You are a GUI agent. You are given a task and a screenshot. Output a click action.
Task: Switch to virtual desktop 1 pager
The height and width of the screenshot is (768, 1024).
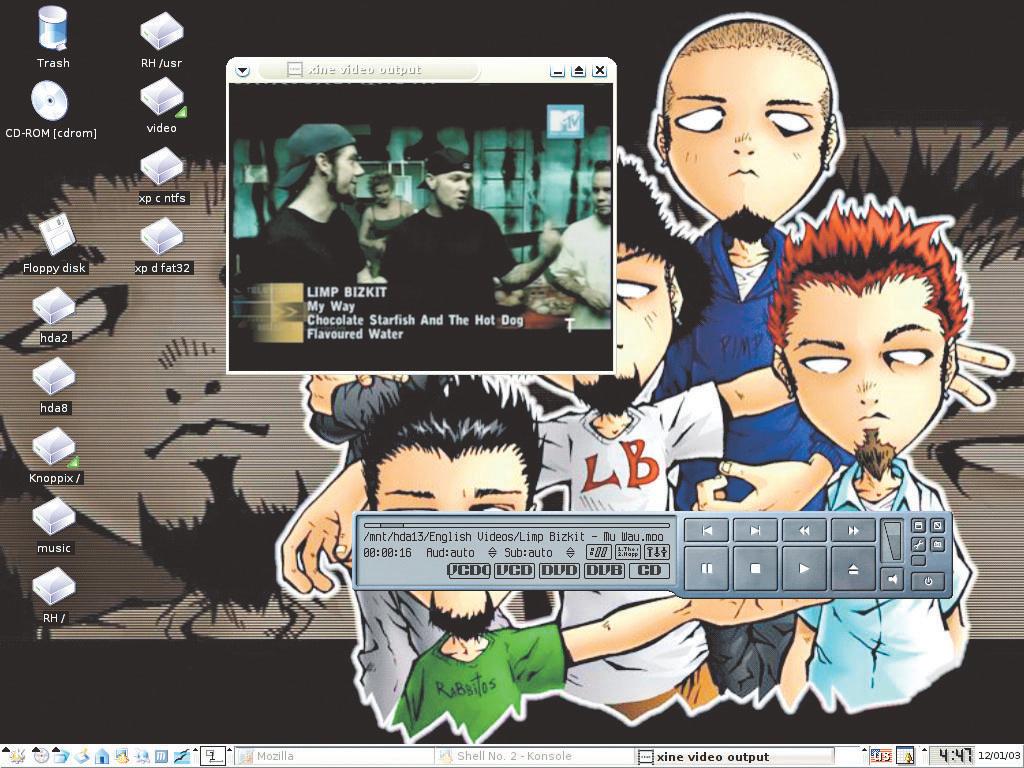[213, 756]
